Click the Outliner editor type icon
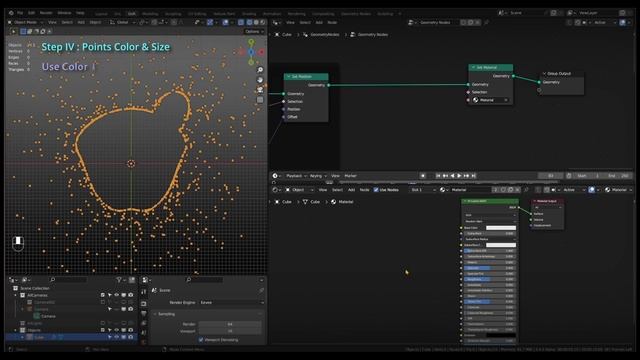 [x=11, y=280]
